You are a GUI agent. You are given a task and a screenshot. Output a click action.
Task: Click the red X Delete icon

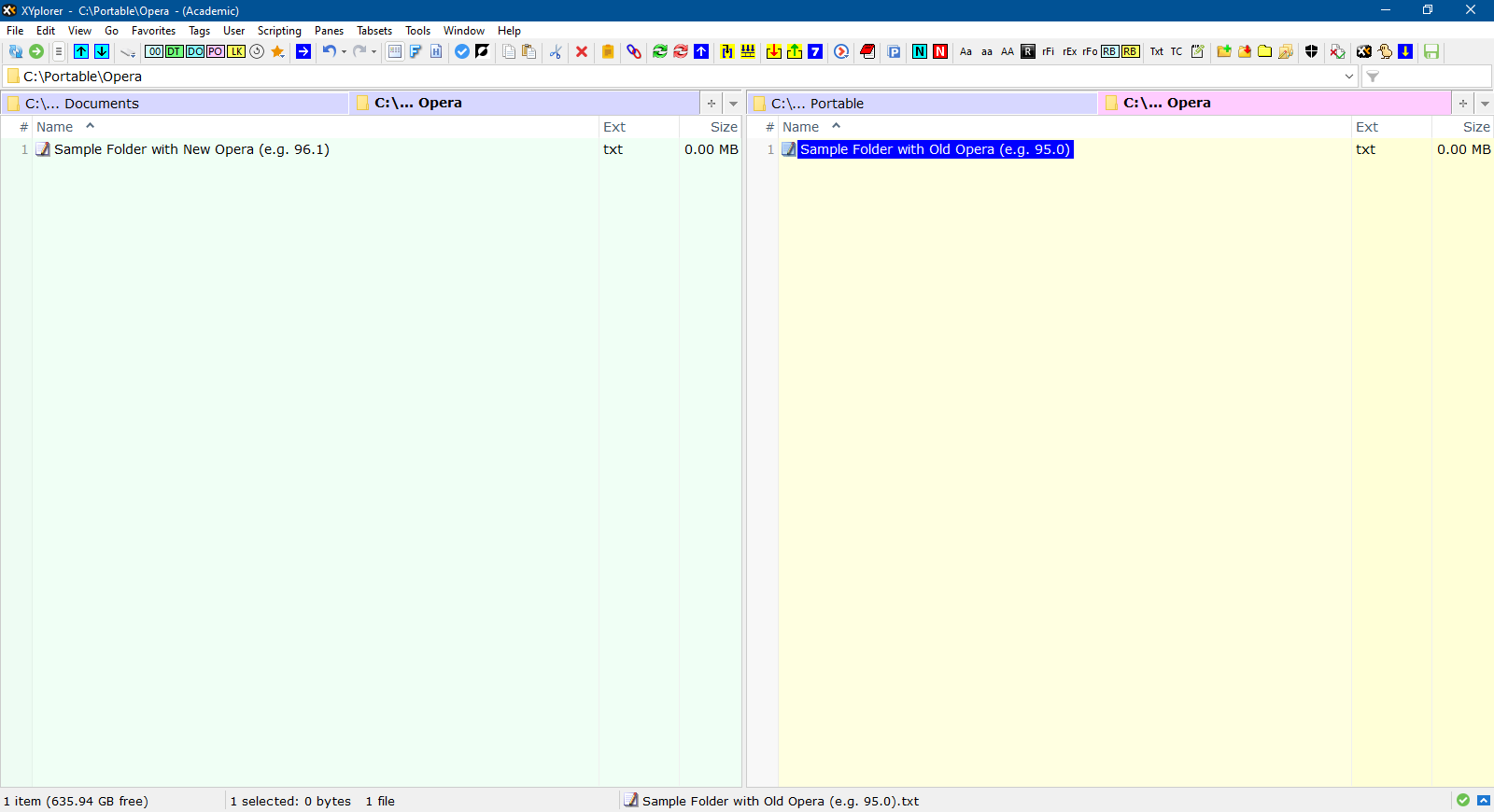[582, 51]
